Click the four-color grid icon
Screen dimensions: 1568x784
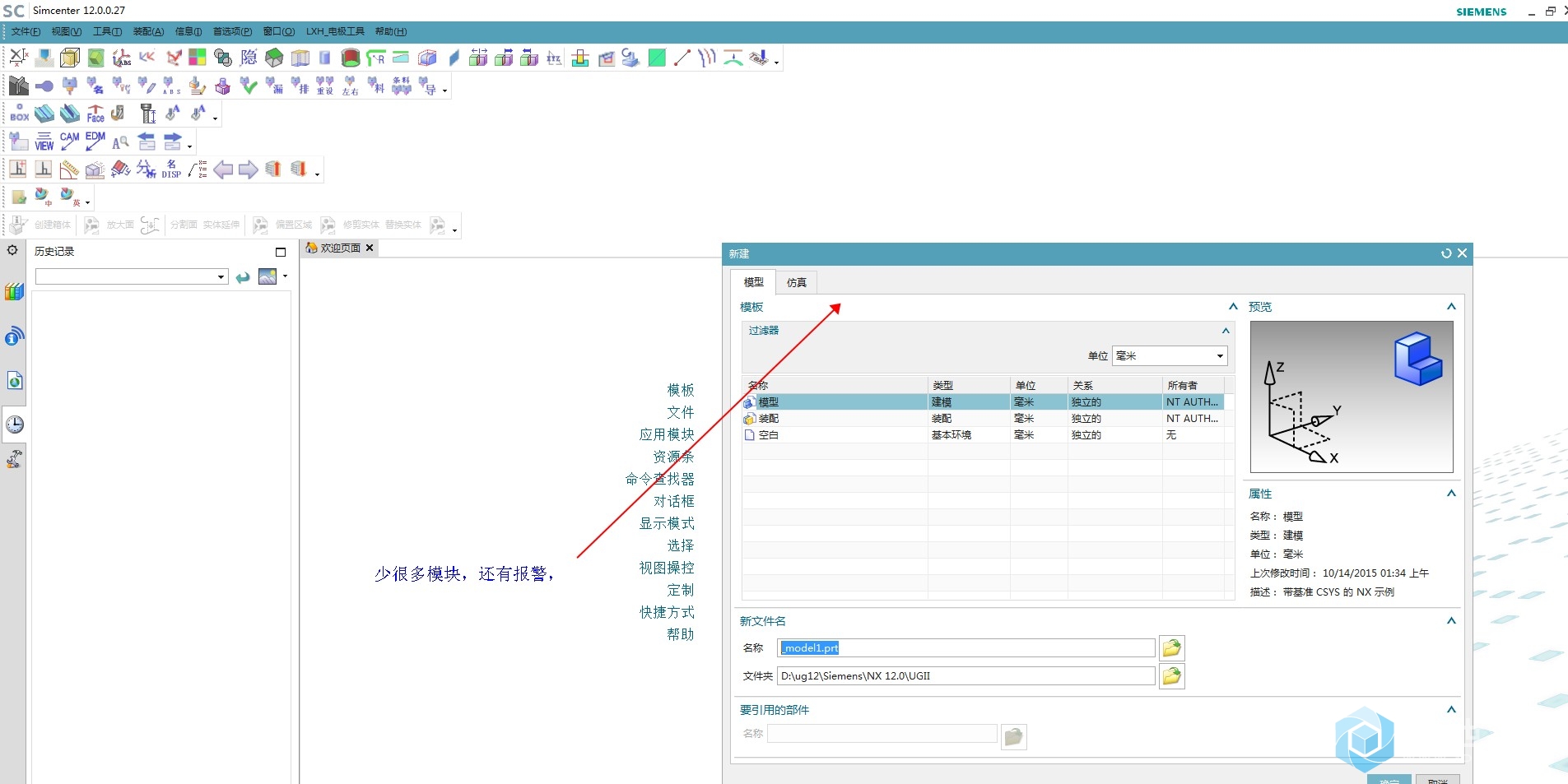(x=198, y=58)
